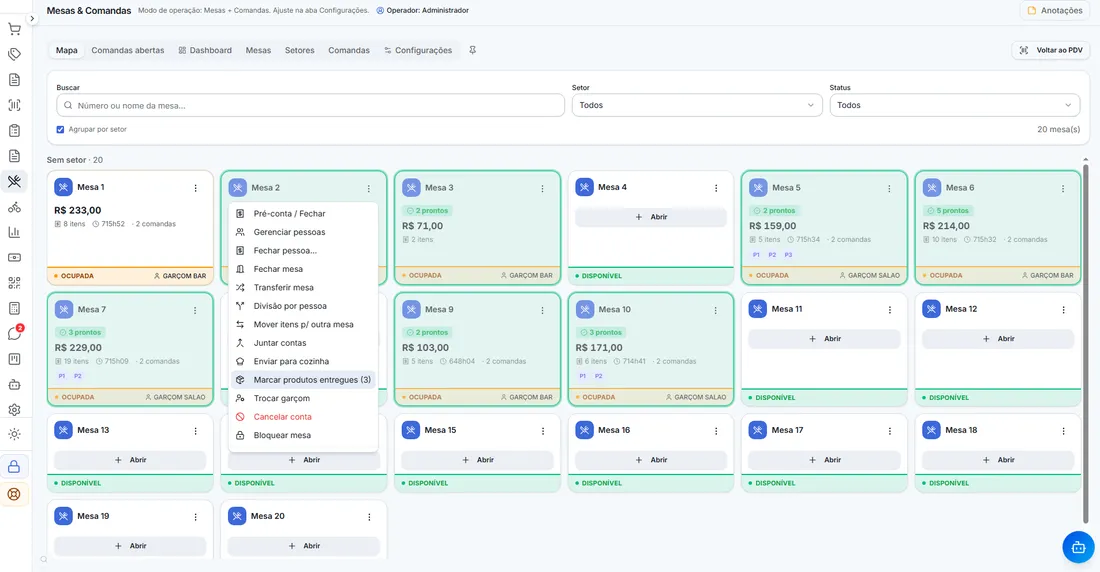The image size is (1100, 572).
Task: Select Trocar garçom menu entry
Action: (x=303, y=399)
